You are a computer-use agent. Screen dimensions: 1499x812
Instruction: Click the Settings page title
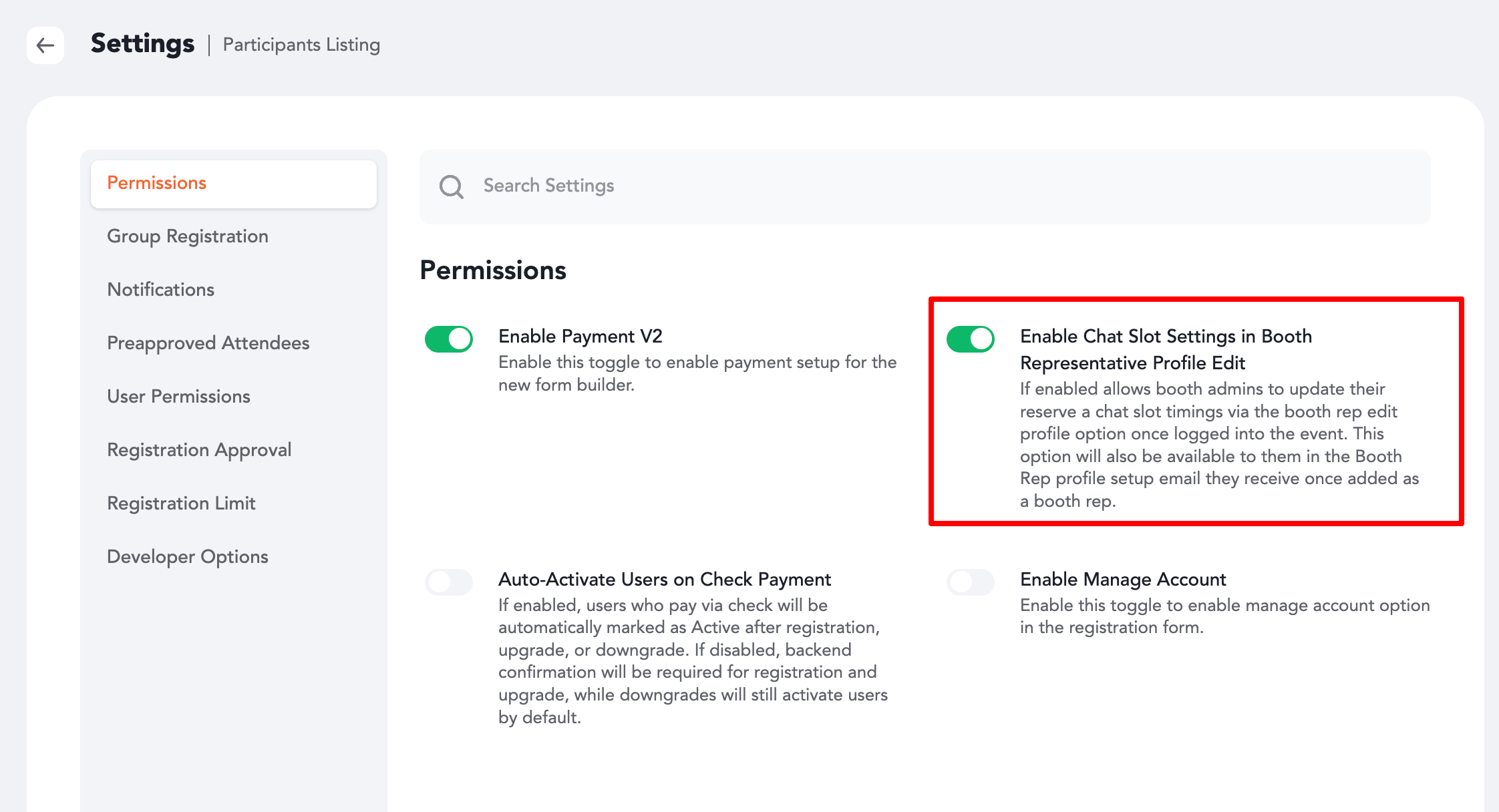point(143,44)
